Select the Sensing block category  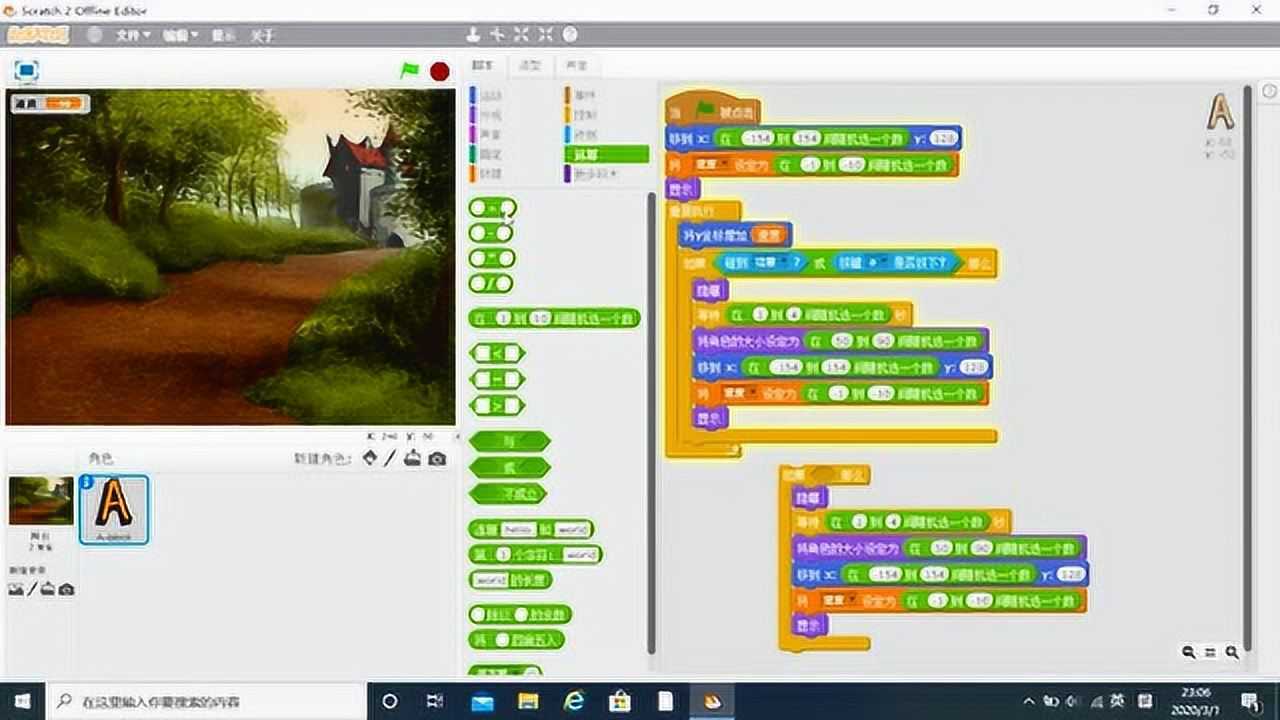point(606,134)
